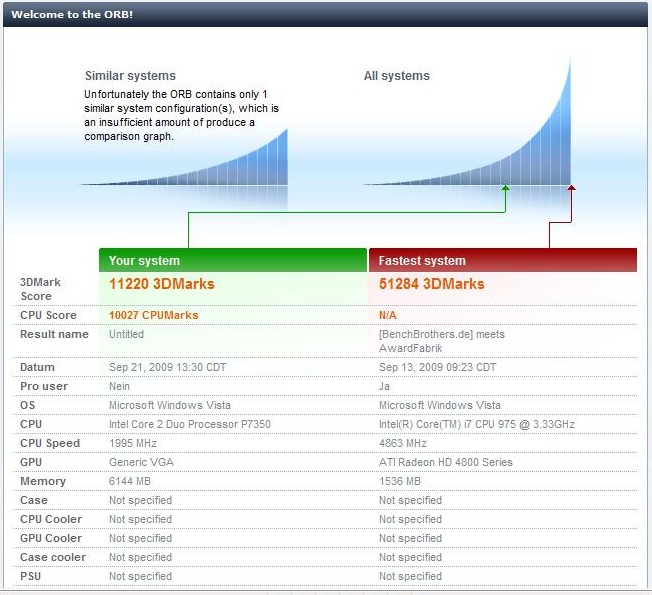The image size is (652, 595).
Task: Click the 'GPU Cooler' row label
Action: coord(51,538)
